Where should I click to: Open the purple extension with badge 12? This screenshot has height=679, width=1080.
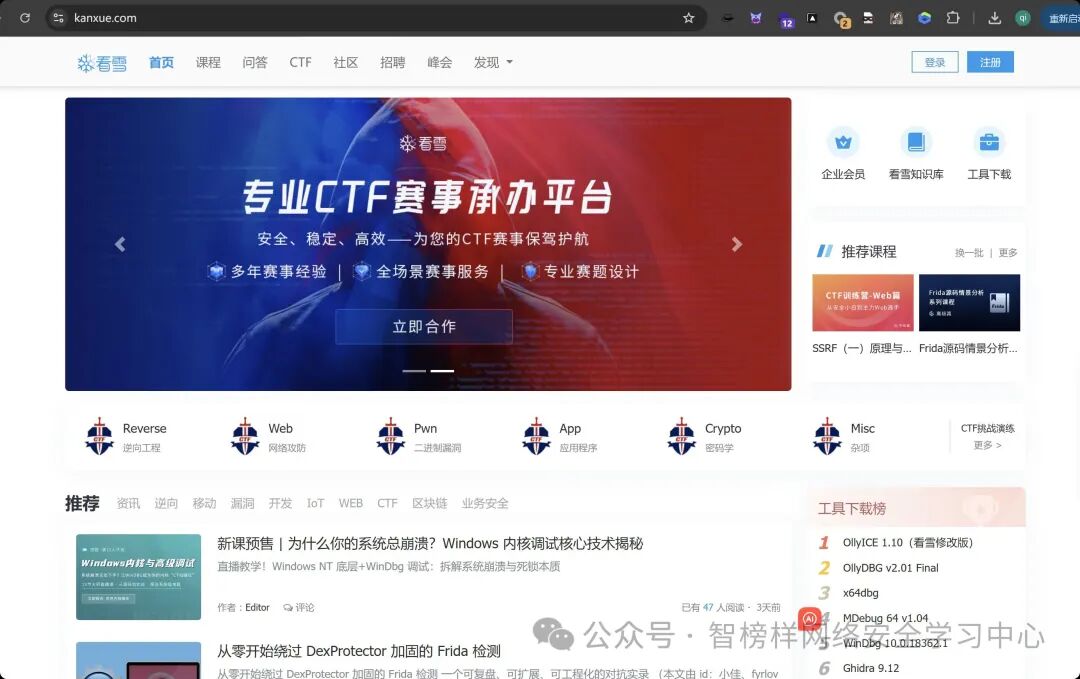785,20
